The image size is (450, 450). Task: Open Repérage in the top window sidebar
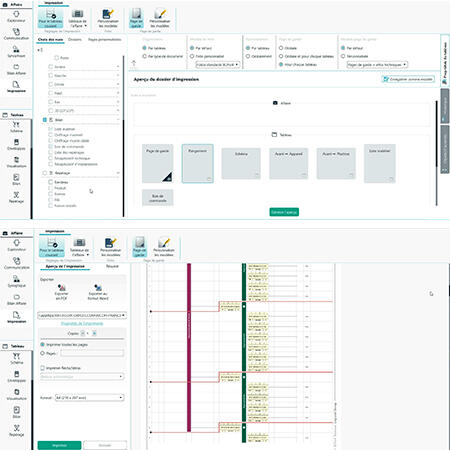(x=16, y=197)
